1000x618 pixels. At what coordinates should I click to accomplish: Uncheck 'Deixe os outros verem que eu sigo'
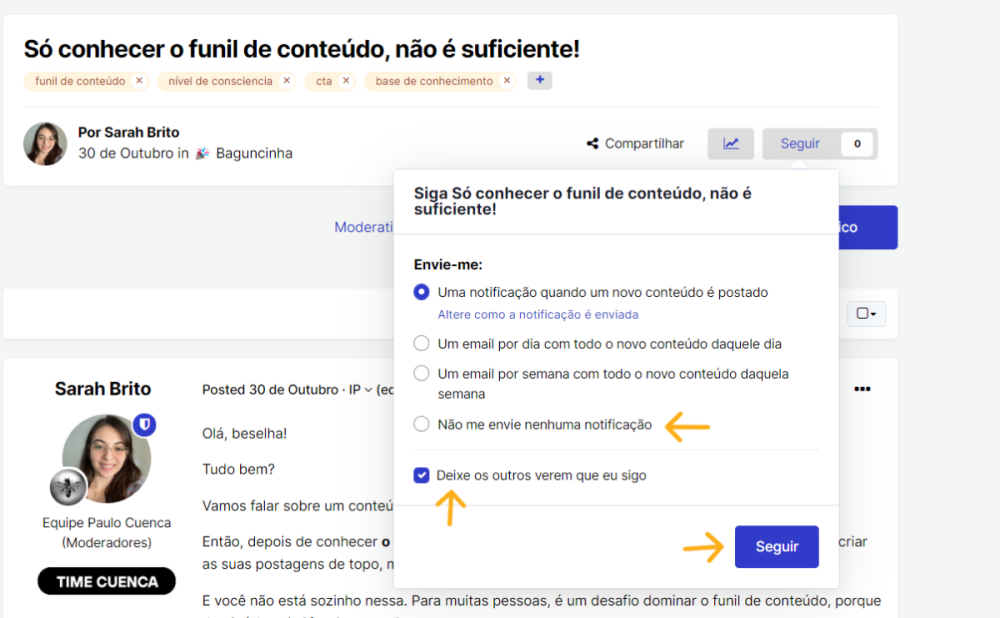422,475
